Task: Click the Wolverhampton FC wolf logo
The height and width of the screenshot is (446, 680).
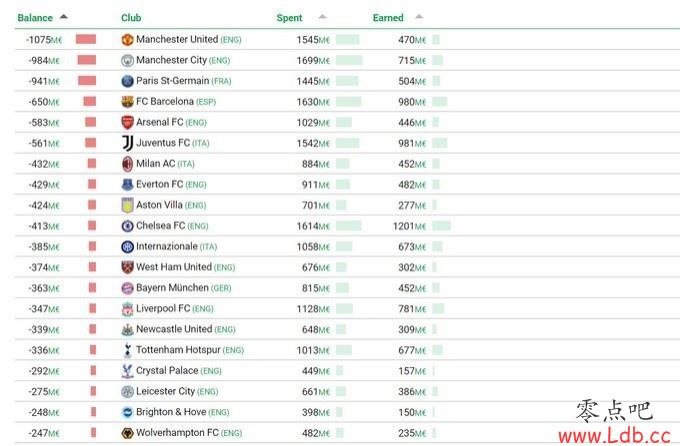Action: [x=127, y=433]
